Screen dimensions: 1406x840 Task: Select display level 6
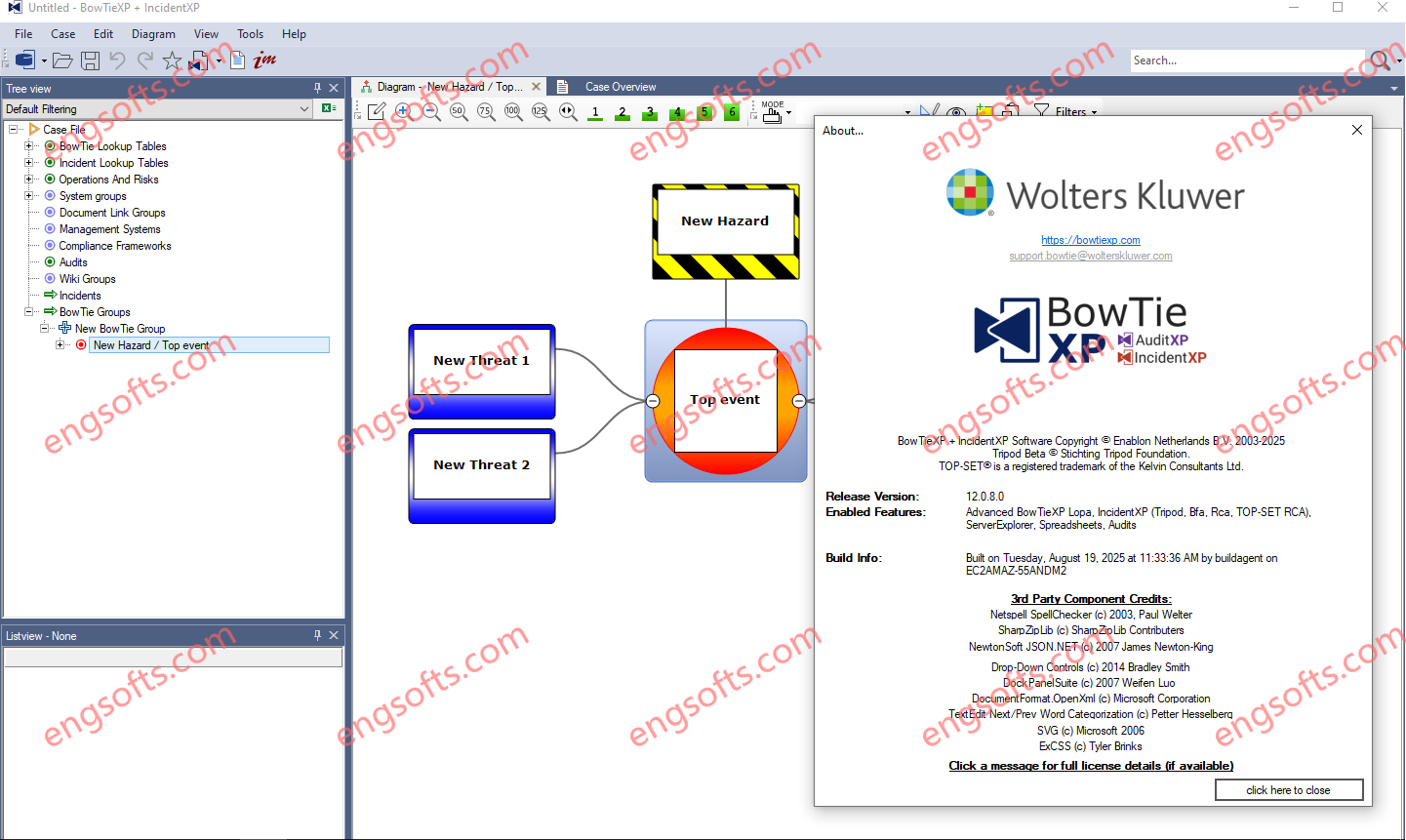coord(732,112)
